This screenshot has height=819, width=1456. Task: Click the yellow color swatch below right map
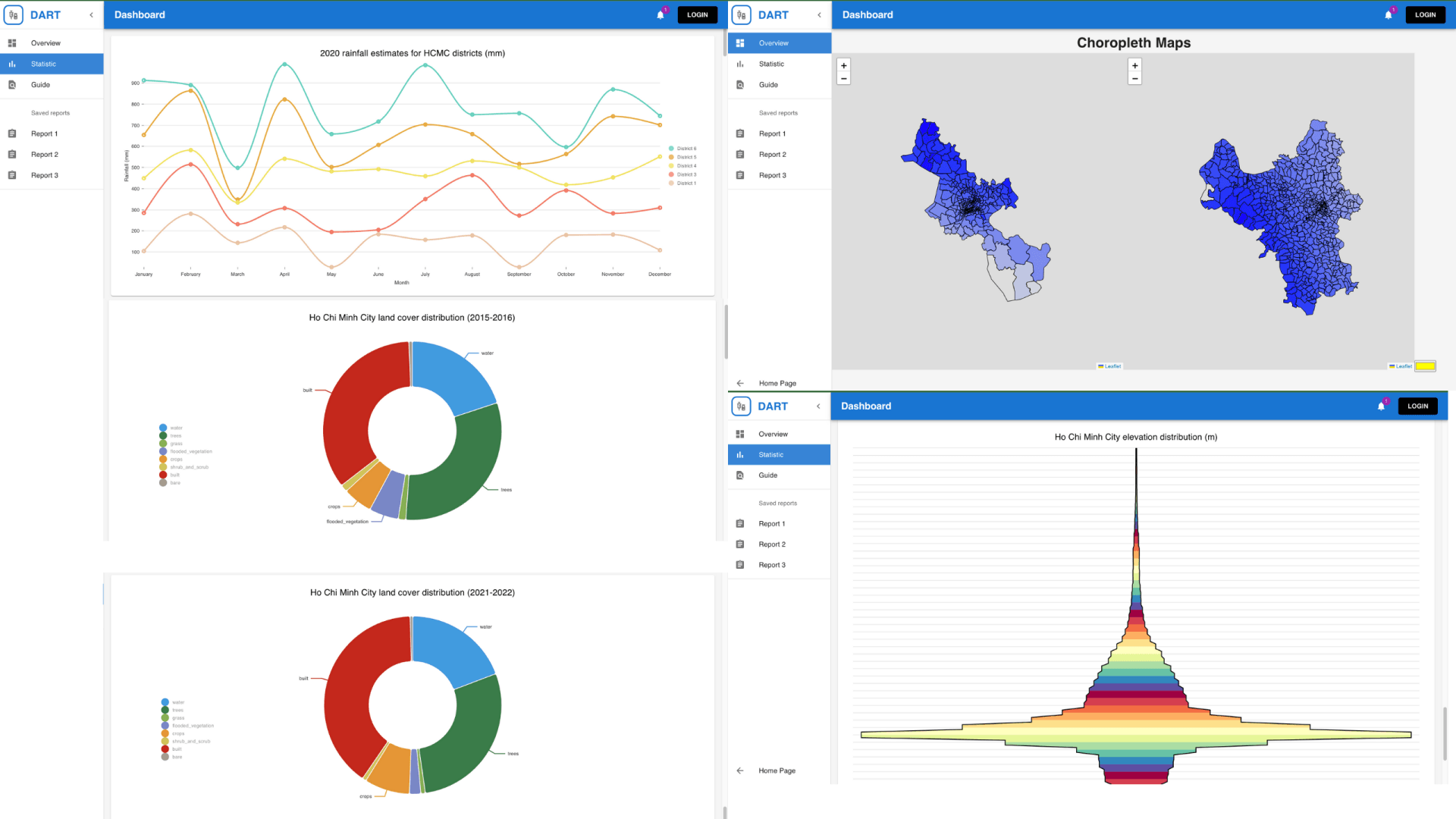point(1425,366)
